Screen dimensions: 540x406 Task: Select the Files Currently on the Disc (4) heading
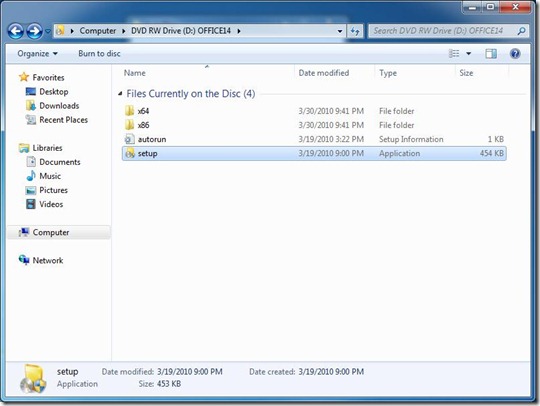191,94
